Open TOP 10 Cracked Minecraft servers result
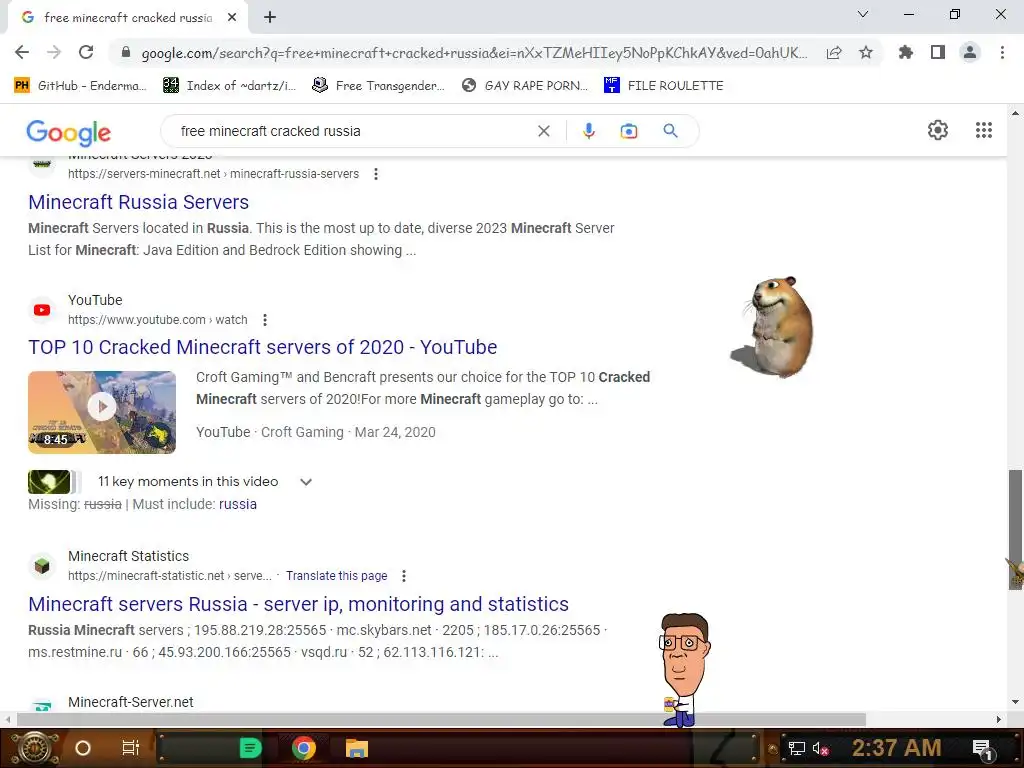Image resolution: width=1024 pixels, height=768 pixels. tap(263, 347)
